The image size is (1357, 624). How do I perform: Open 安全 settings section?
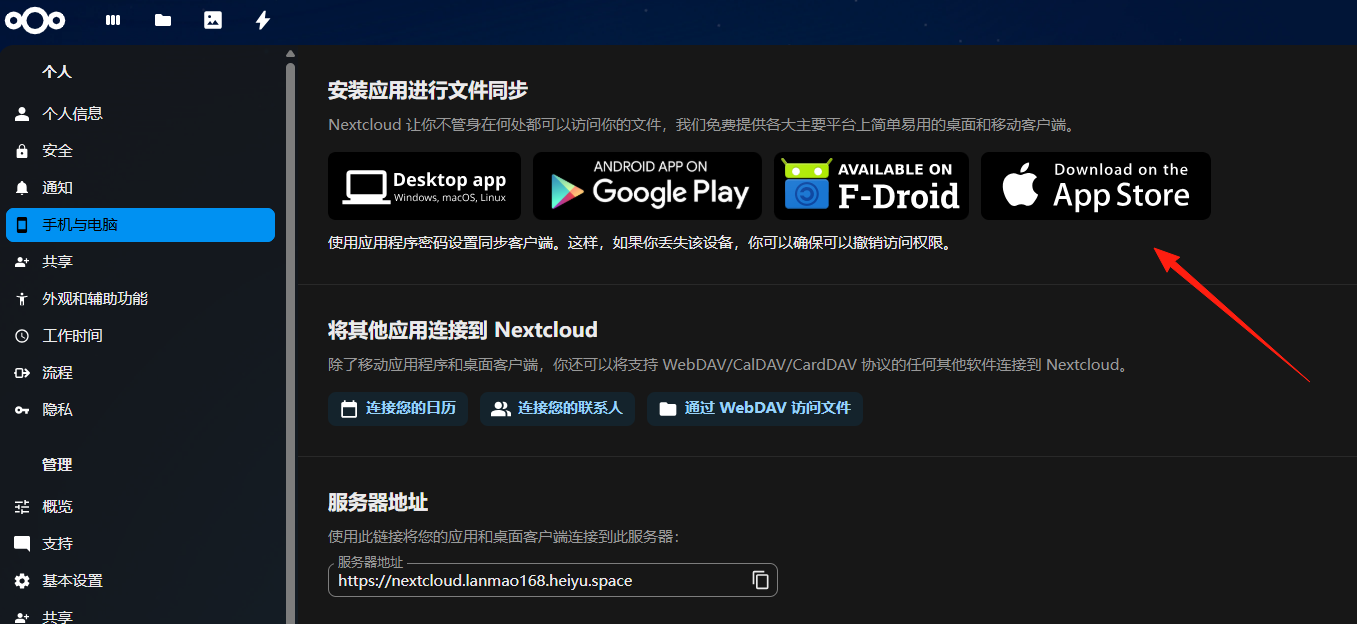[x=140, y=151]
